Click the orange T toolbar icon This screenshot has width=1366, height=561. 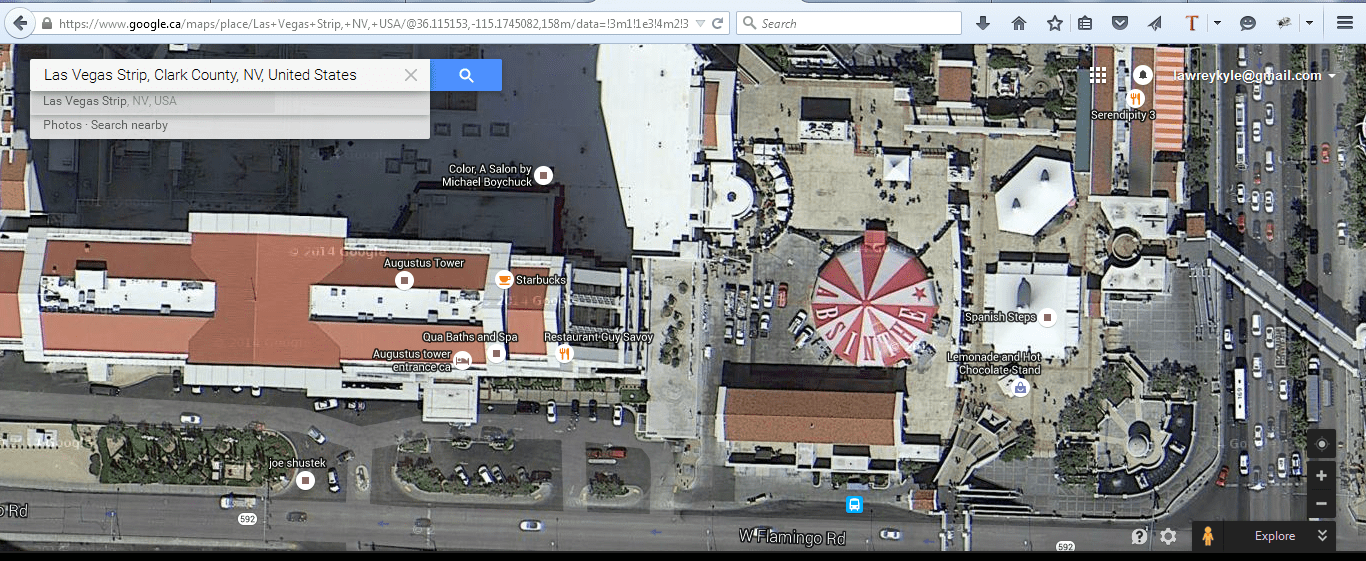[1192, 23]
